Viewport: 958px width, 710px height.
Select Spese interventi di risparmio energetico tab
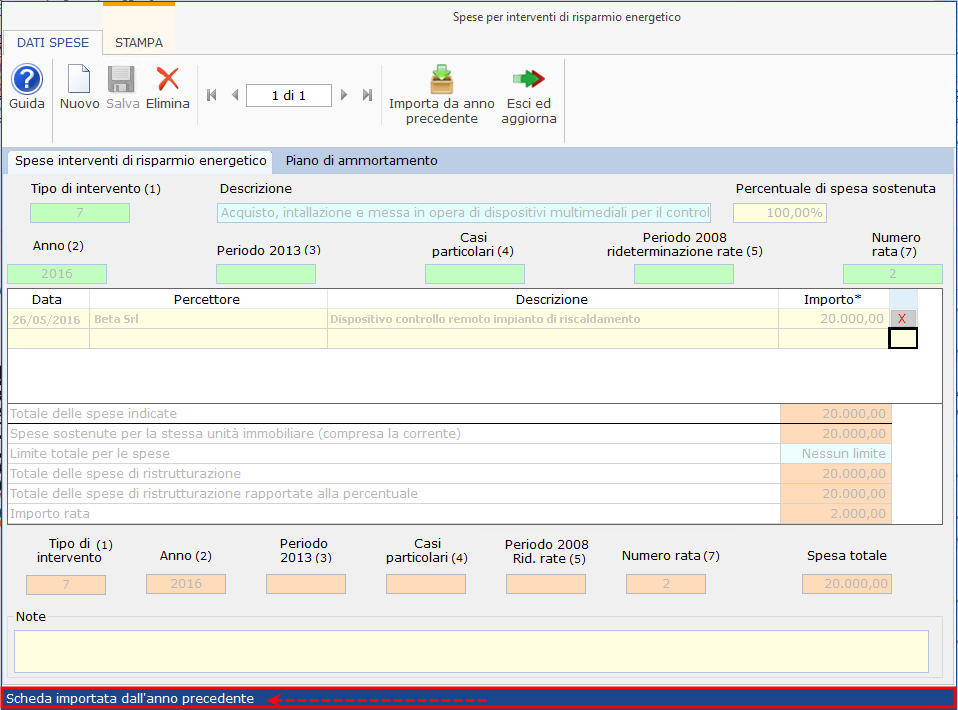click(141, 161)
